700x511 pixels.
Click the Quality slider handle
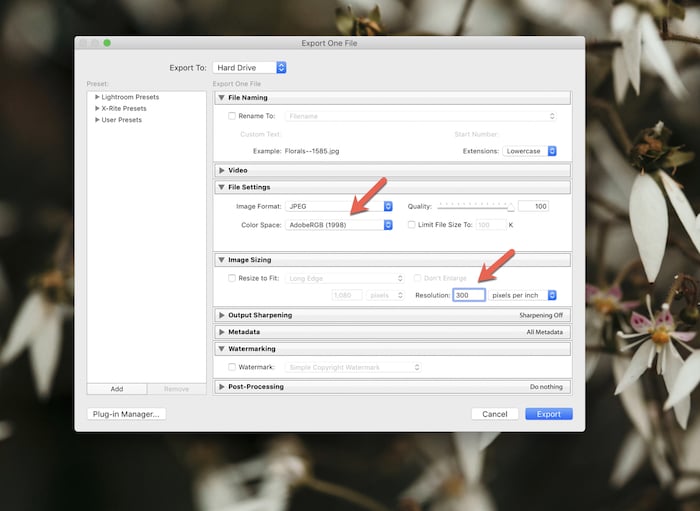click(x=511, y=207)
